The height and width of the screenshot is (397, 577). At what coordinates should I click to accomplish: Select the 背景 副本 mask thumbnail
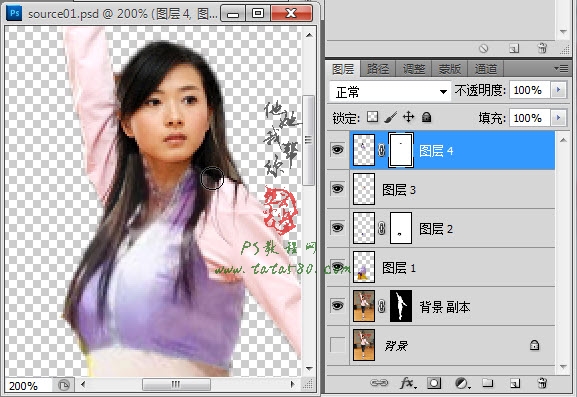click(x=401, y=306)
